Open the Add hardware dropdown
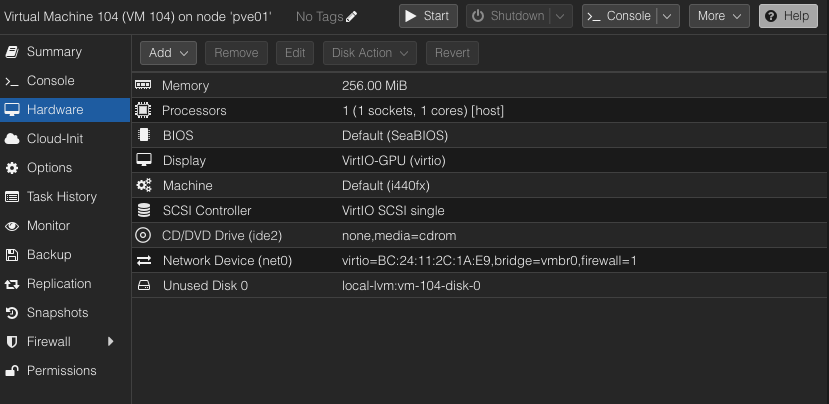 [168, 53]
